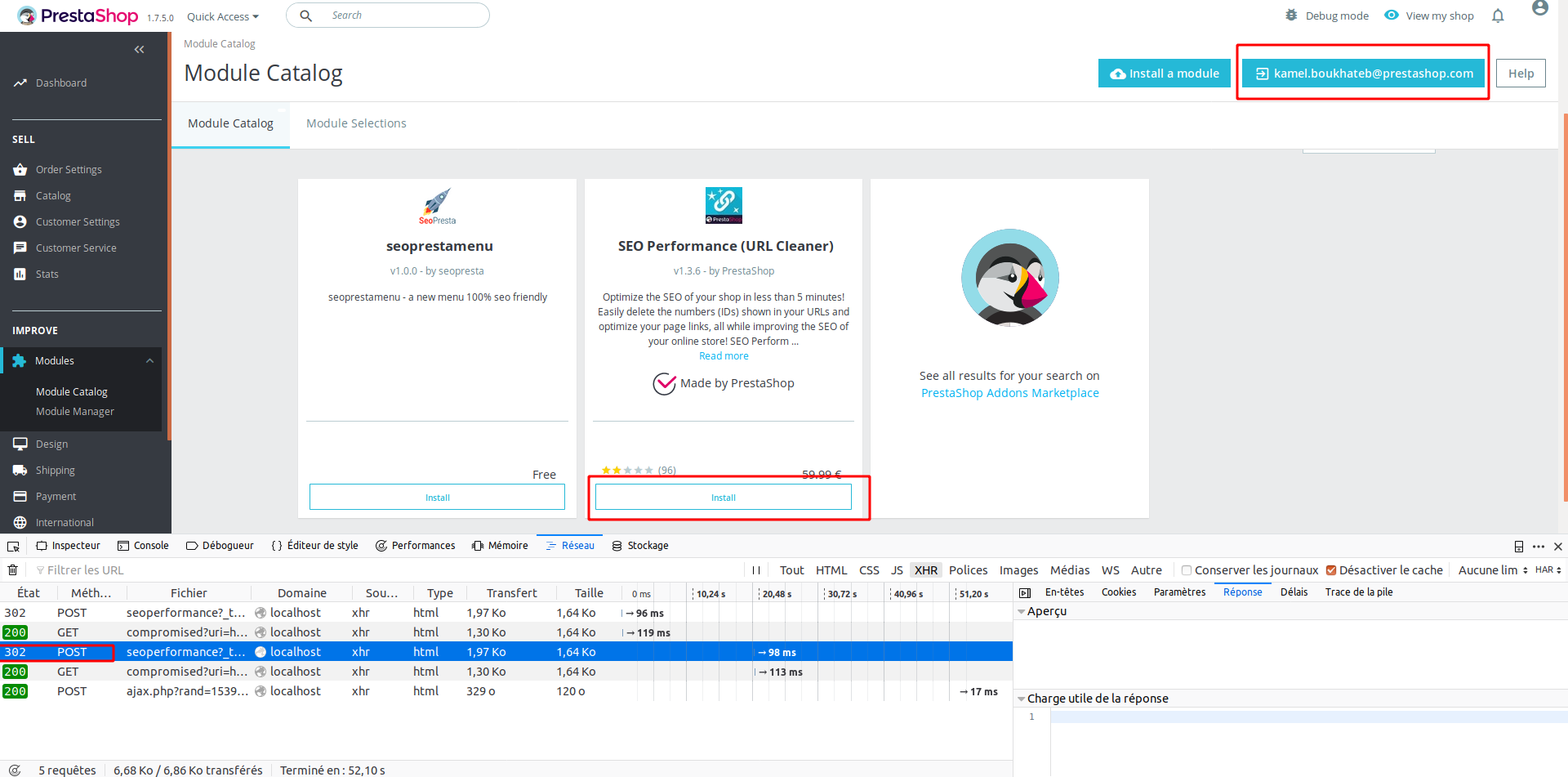Open the HAR export dropdown
The height and width of the screenshot is (777, 1568).
tap(1548, 569)
